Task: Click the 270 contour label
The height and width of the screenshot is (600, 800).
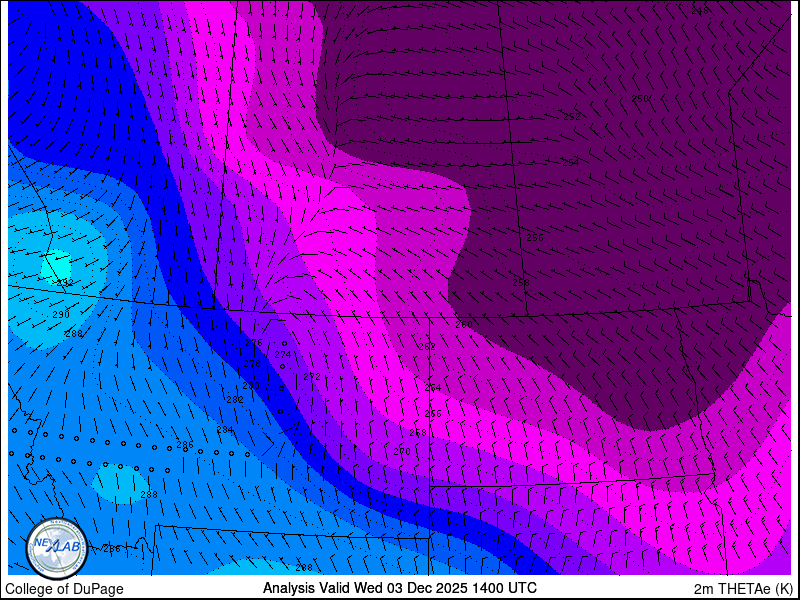Action: (x=402, y=452)
